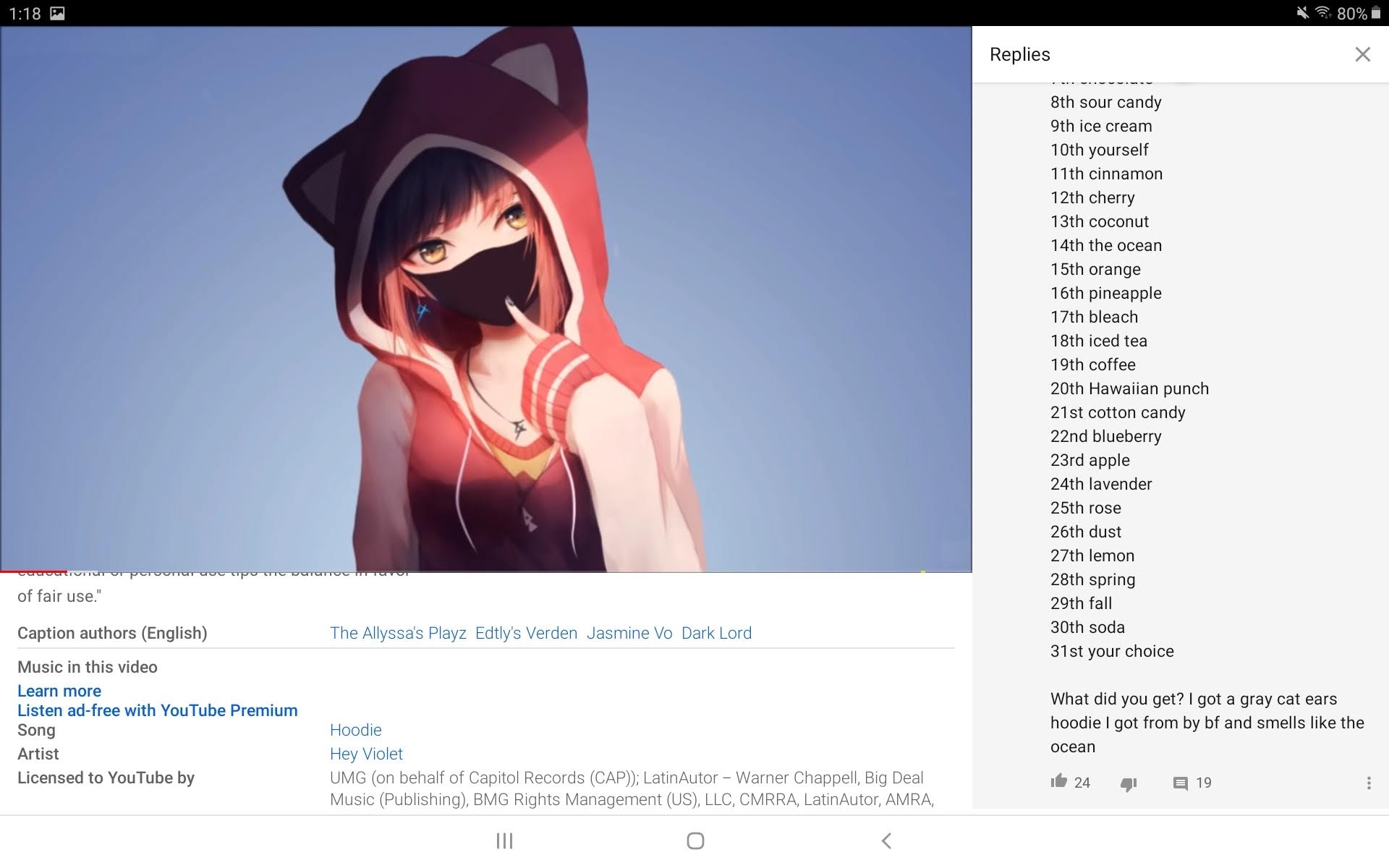1389x868 pixels.
Task: Open the image notification icon in status bar
Action: (x=57, y=13)
